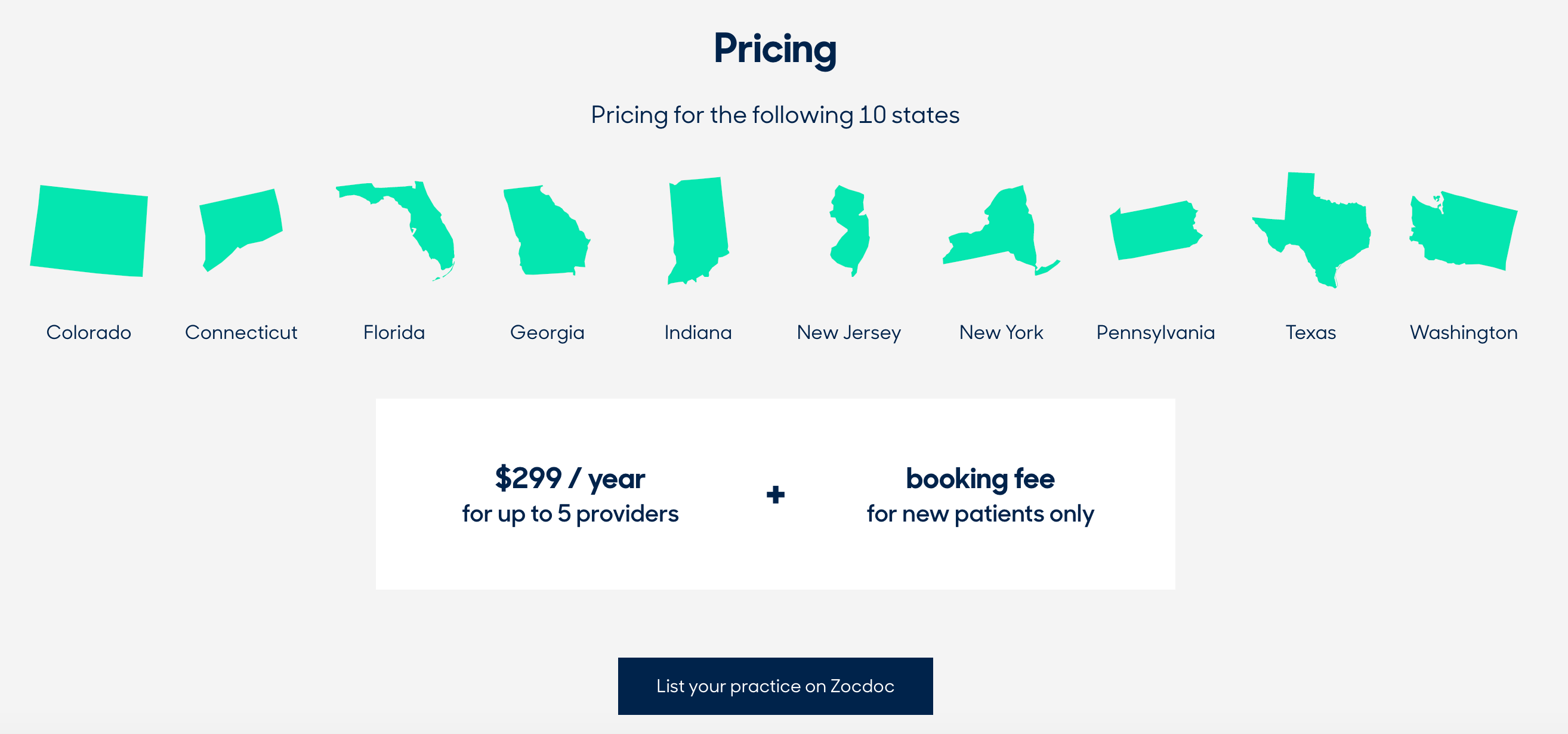Click the plus sign between pricing items
The height and width of the screenshot is (734, 1568).
pos(776,494)
